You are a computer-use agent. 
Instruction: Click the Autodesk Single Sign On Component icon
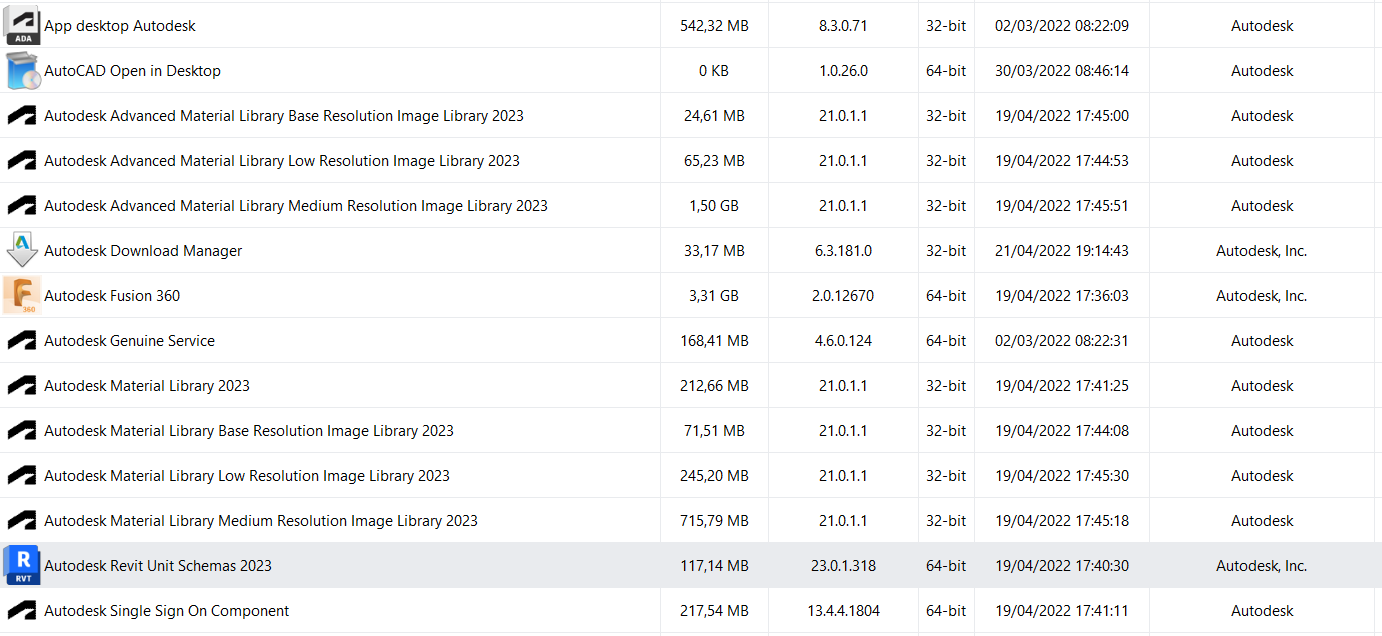[22, 611]
